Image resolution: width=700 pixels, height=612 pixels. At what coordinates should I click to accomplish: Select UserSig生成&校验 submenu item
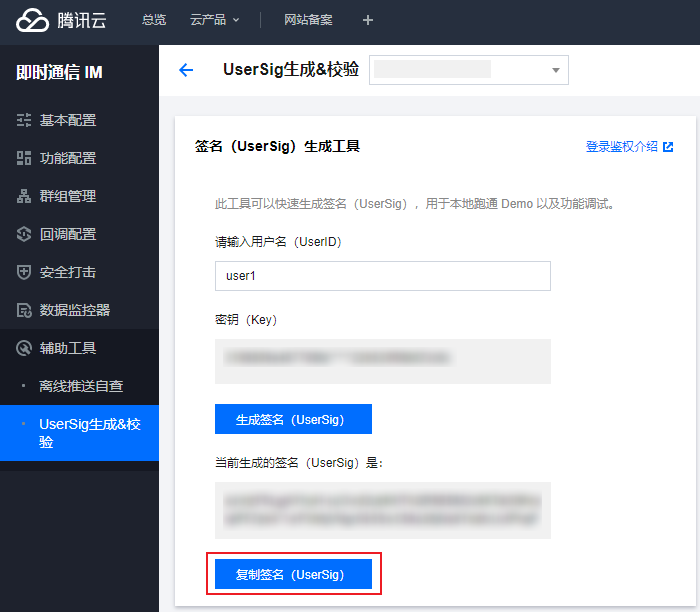(x=79, y=433)
